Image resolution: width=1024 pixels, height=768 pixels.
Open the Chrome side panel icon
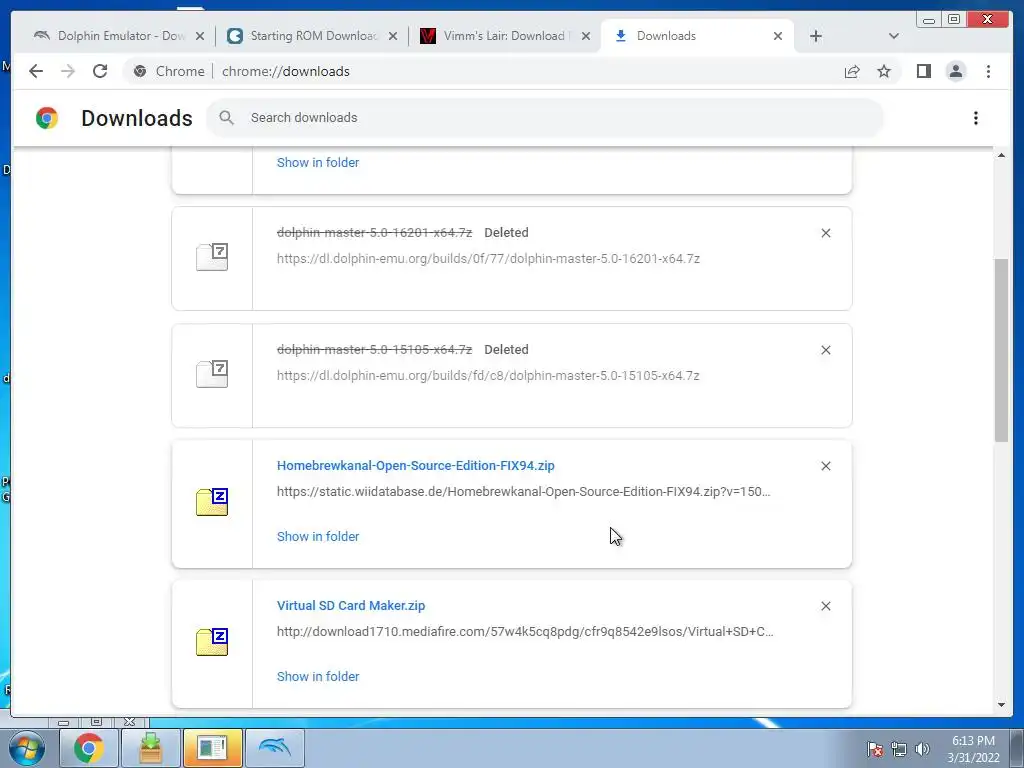coord(923,71)
